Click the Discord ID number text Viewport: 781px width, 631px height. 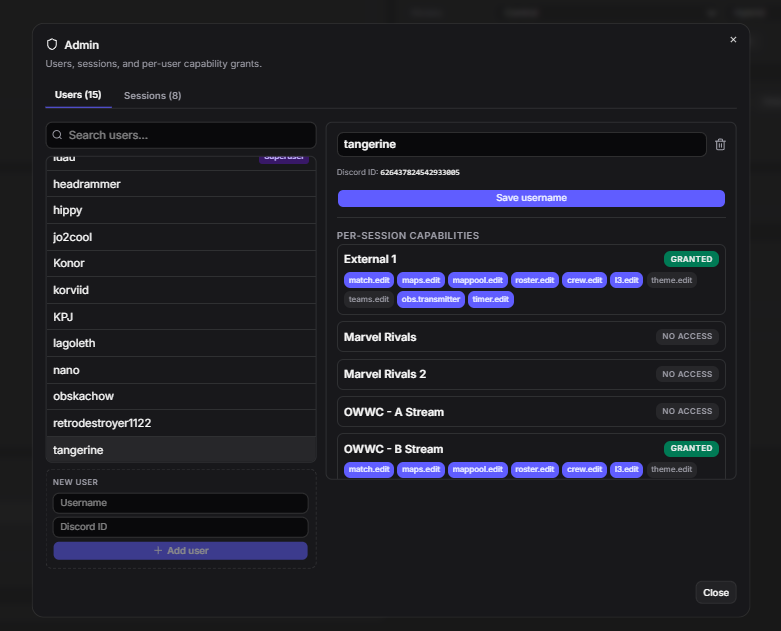(420, 172)
